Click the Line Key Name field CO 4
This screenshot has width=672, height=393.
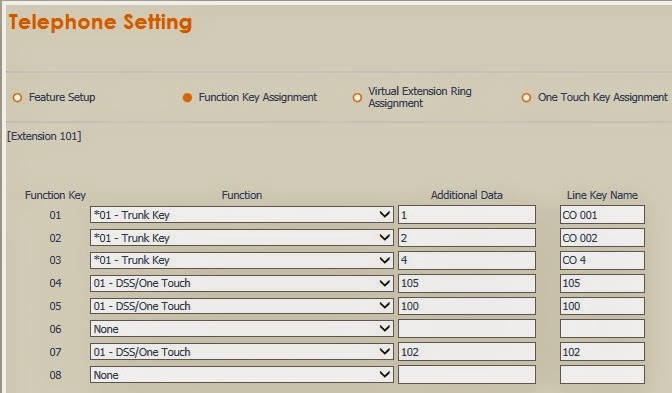click(x=602, y=260)
